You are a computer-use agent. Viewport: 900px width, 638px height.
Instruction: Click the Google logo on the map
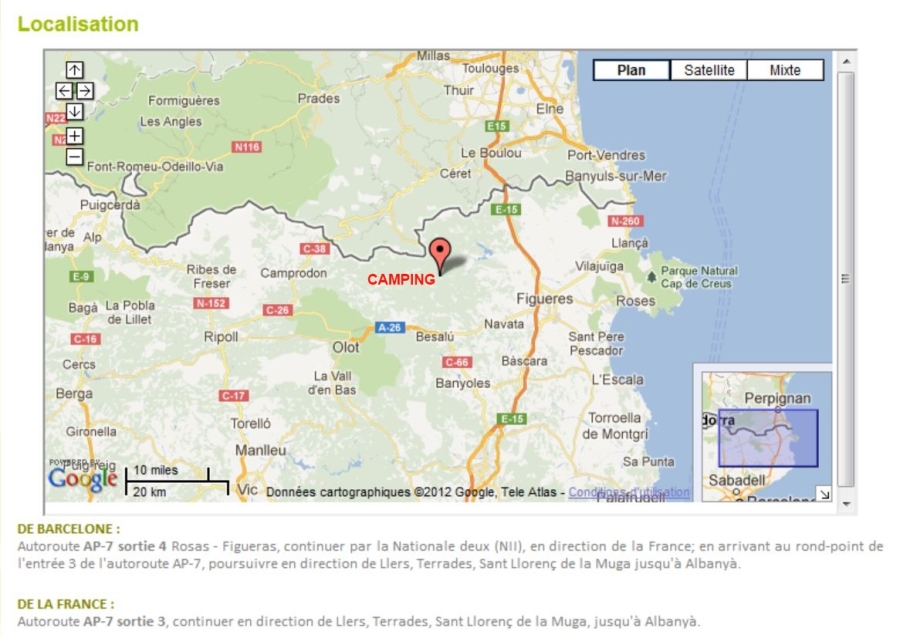(x=82, y=480)
